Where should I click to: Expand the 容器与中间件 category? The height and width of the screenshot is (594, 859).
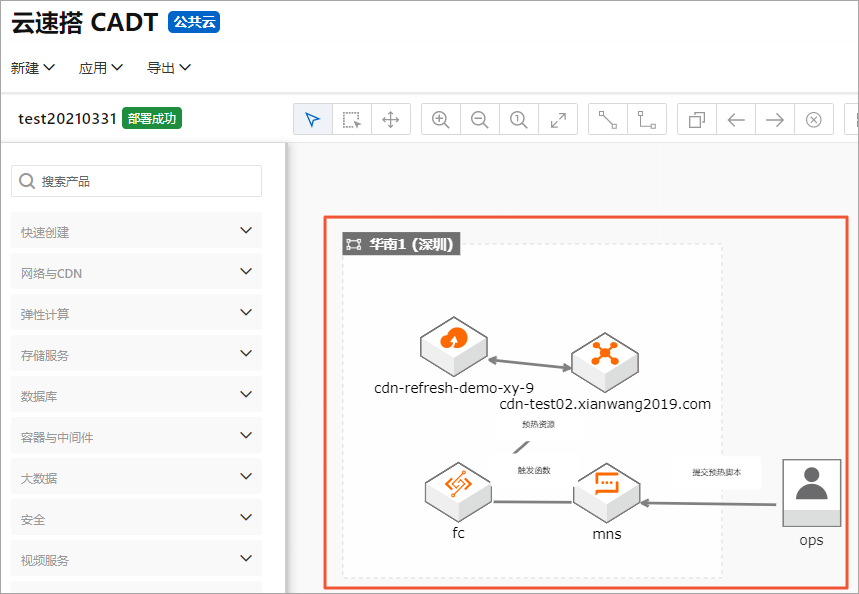click(136, 436)
